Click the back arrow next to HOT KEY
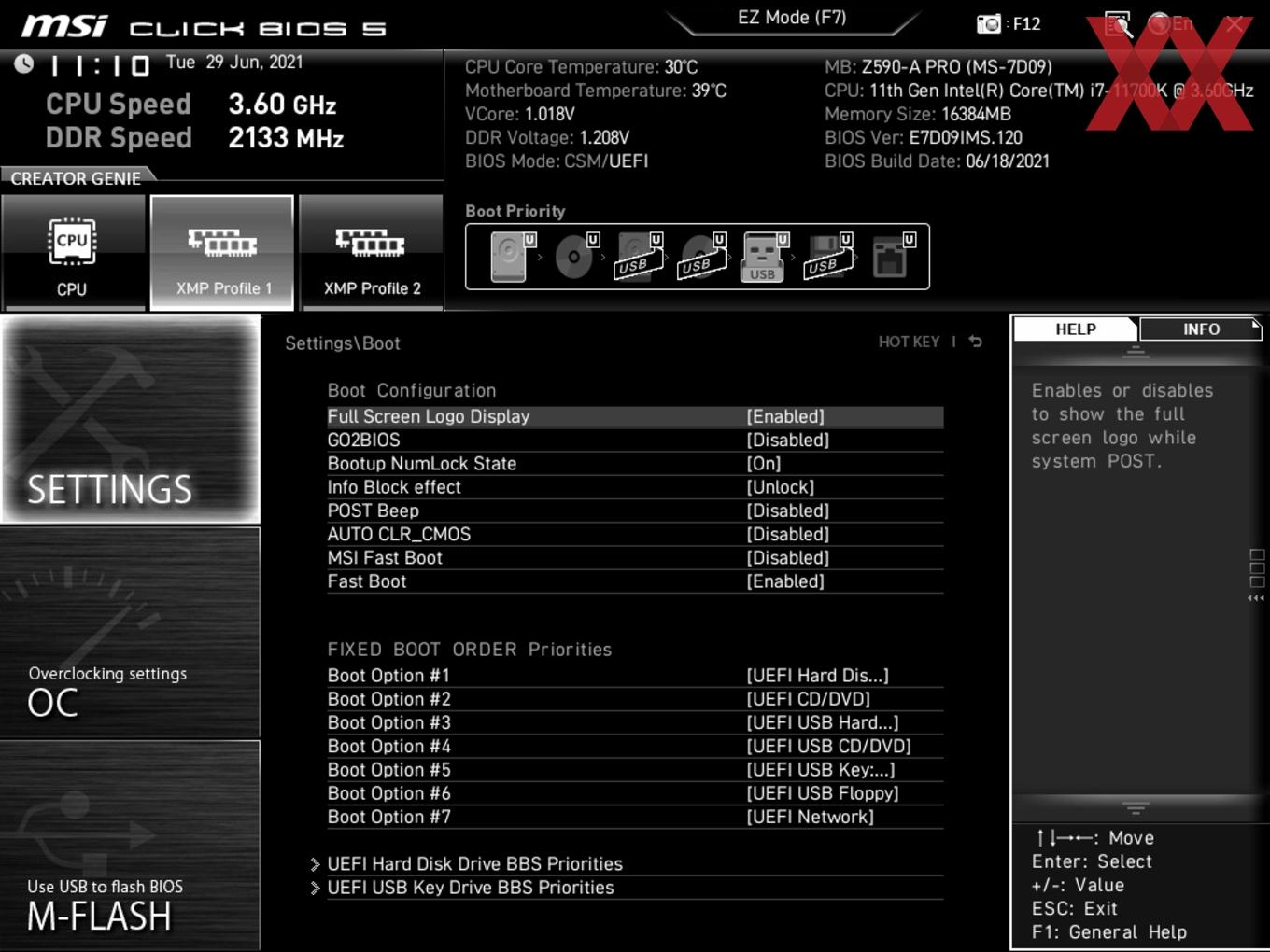Image resolution: width=1270 pixels, height=952 pixels. (976, 342)
